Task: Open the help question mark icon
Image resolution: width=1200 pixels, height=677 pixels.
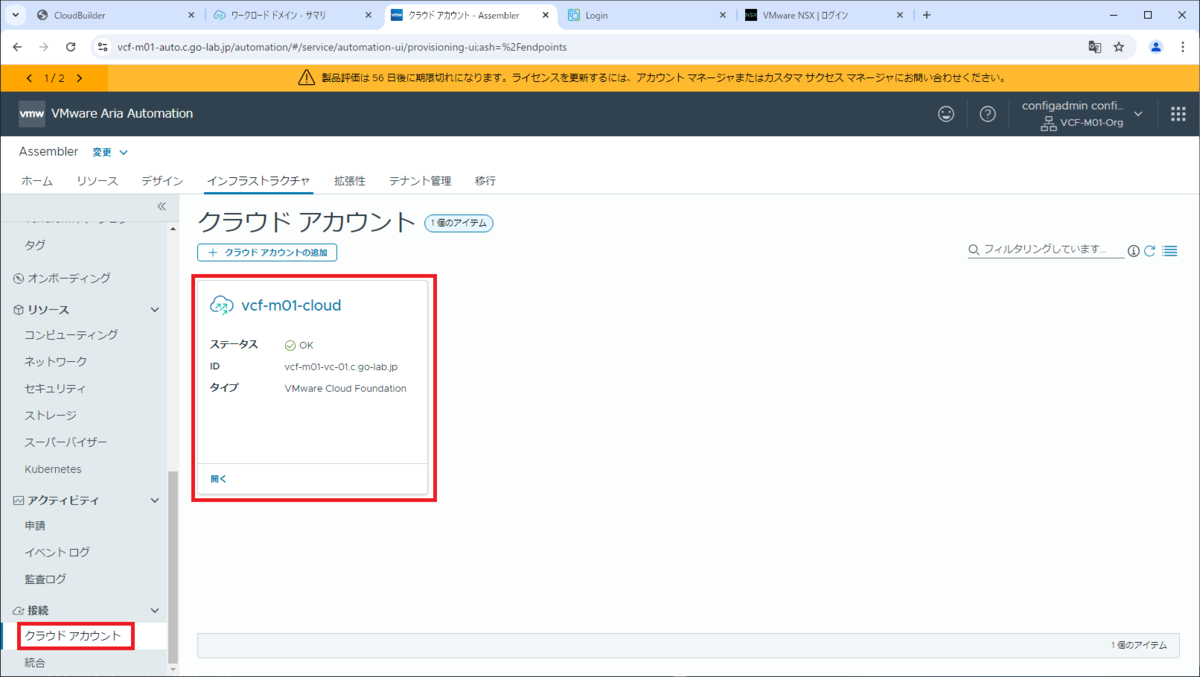Action: (988, 114)
